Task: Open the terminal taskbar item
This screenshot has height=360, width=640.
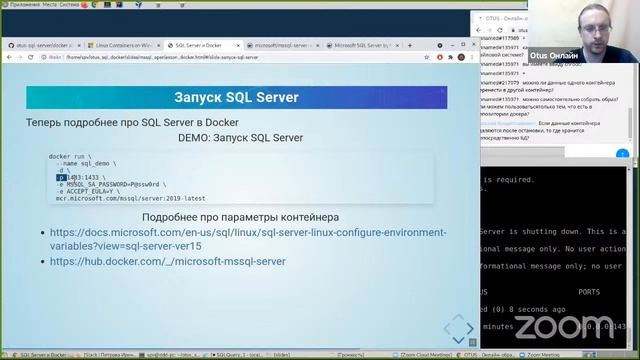Action: coord(169,355)
